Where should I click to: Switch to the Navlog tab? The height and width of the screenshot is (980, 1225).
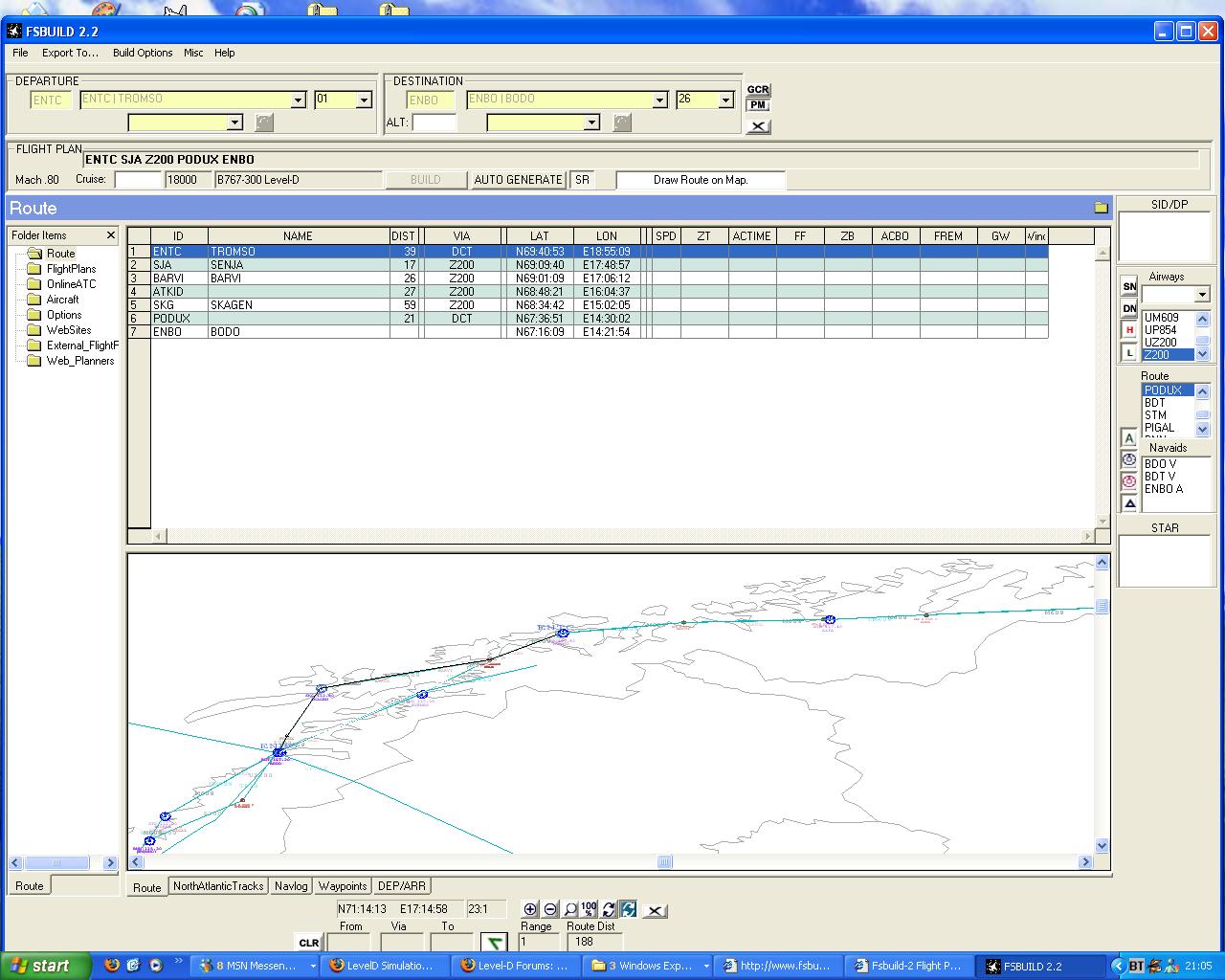point(291,886)
